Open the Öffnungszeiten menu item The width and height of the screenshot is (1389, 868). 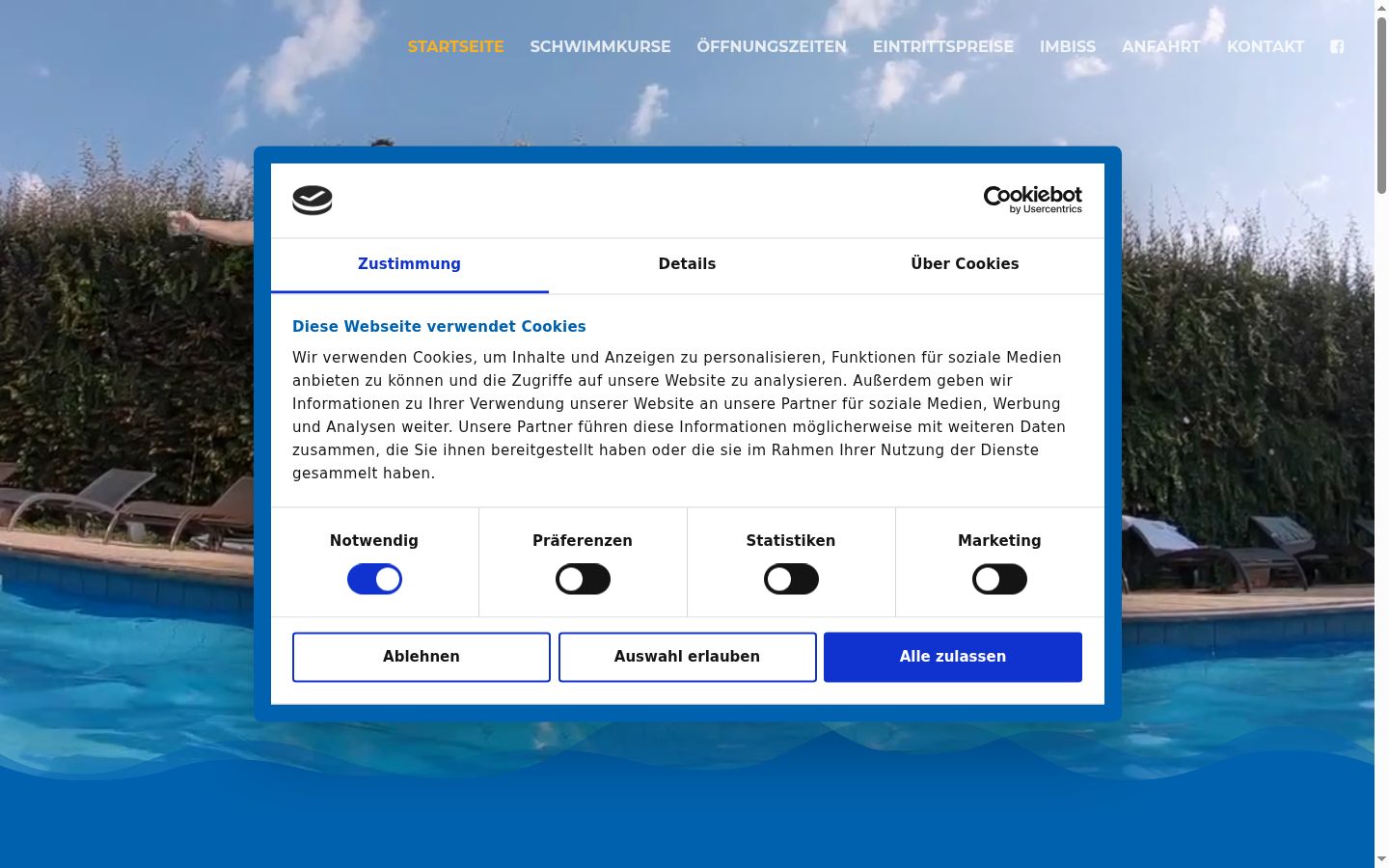click(x=772, y=46)
